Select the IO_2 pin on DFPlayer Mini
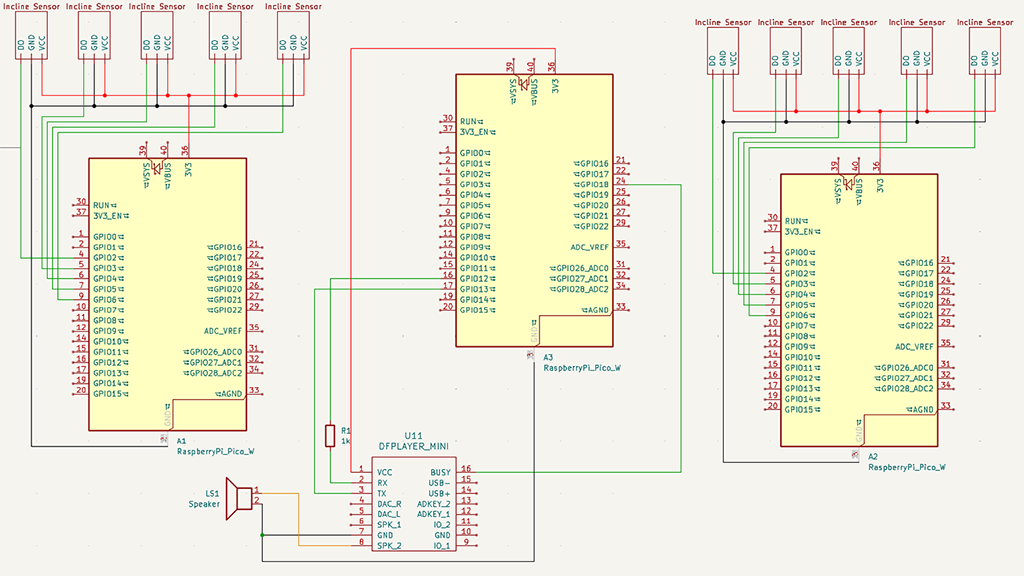The image size is (1024, 576). coord(441,524)
